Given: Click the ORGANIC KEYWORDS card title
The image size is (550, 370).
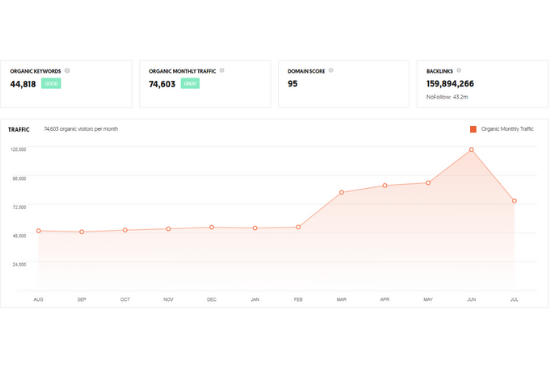Looking at the screenshot, I should tap(35, 71).
